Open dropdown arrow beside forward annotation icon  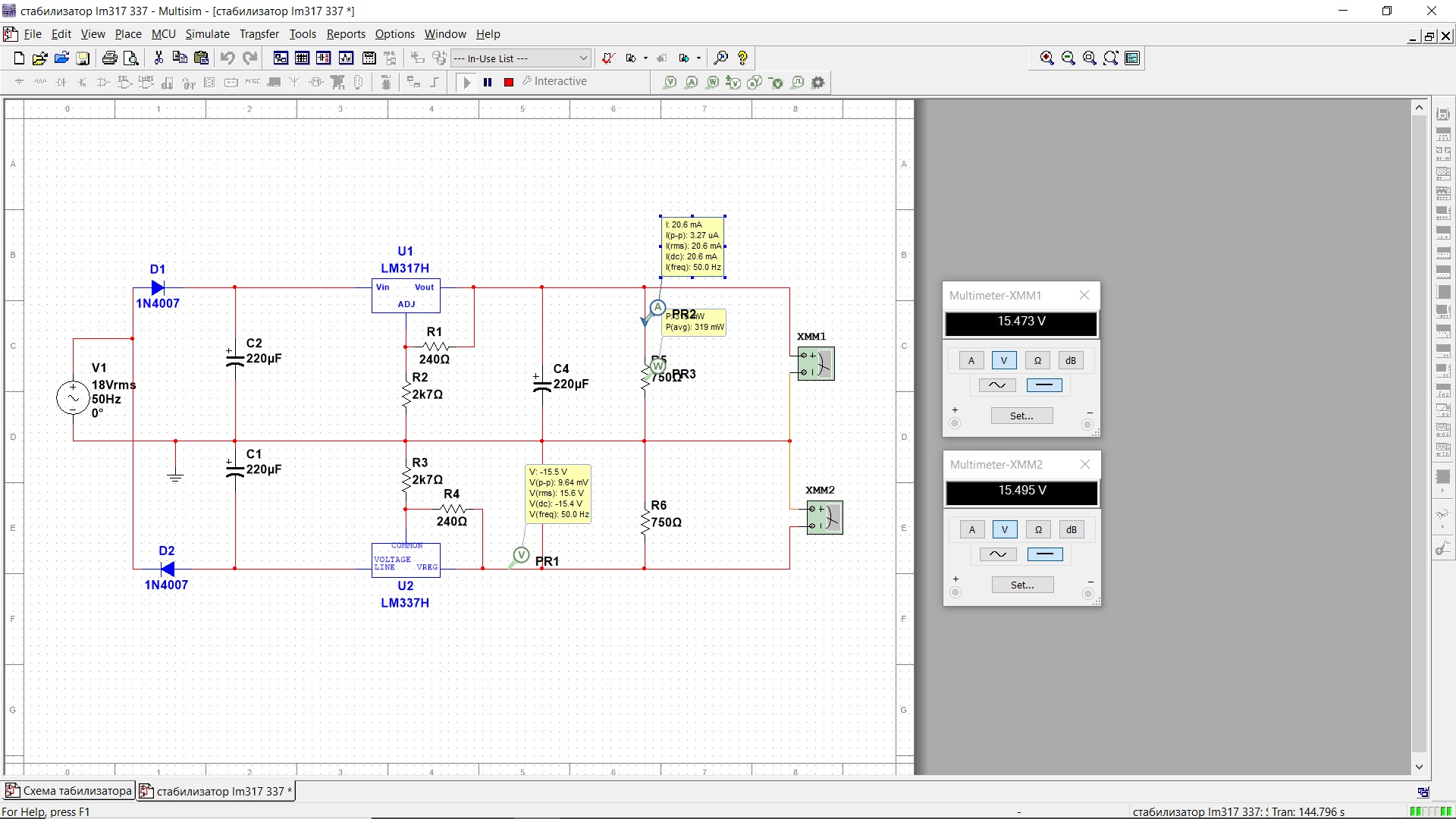pos(698,58)
